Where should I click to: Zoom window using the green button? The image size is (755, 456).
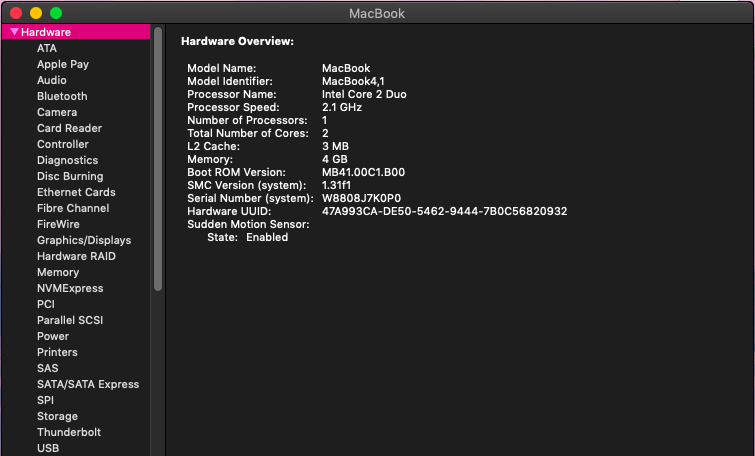[x=56, y=13]
